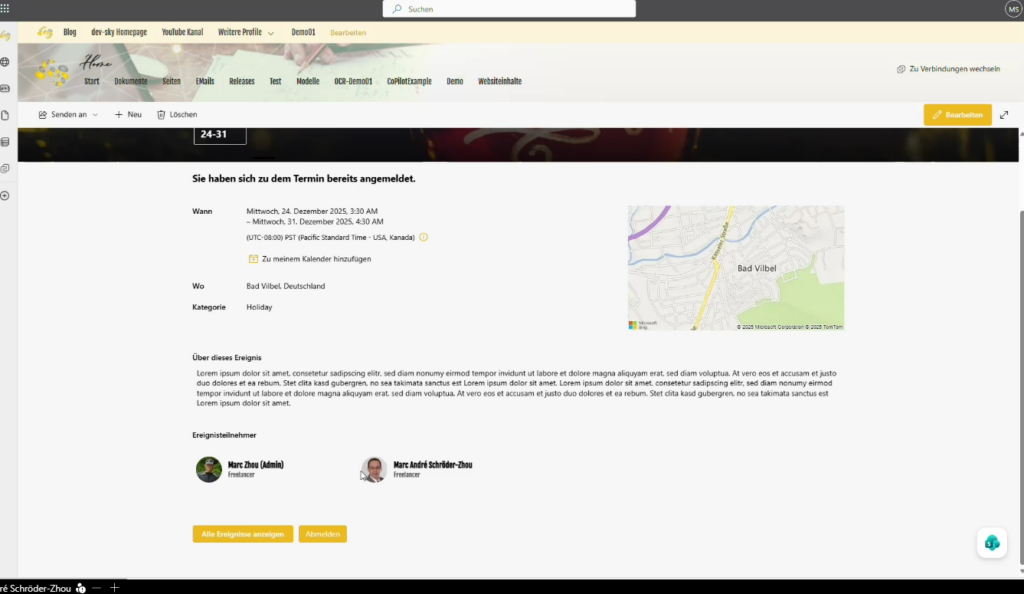Image resolution: width=1024 pixels, height=594 pixels.
Task: Click the Marc Zhou (Admin) name
Action: 255,465
